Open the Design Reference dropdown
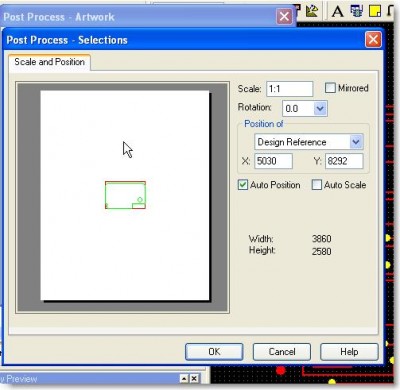400x390 pixels. click(356, 142)
